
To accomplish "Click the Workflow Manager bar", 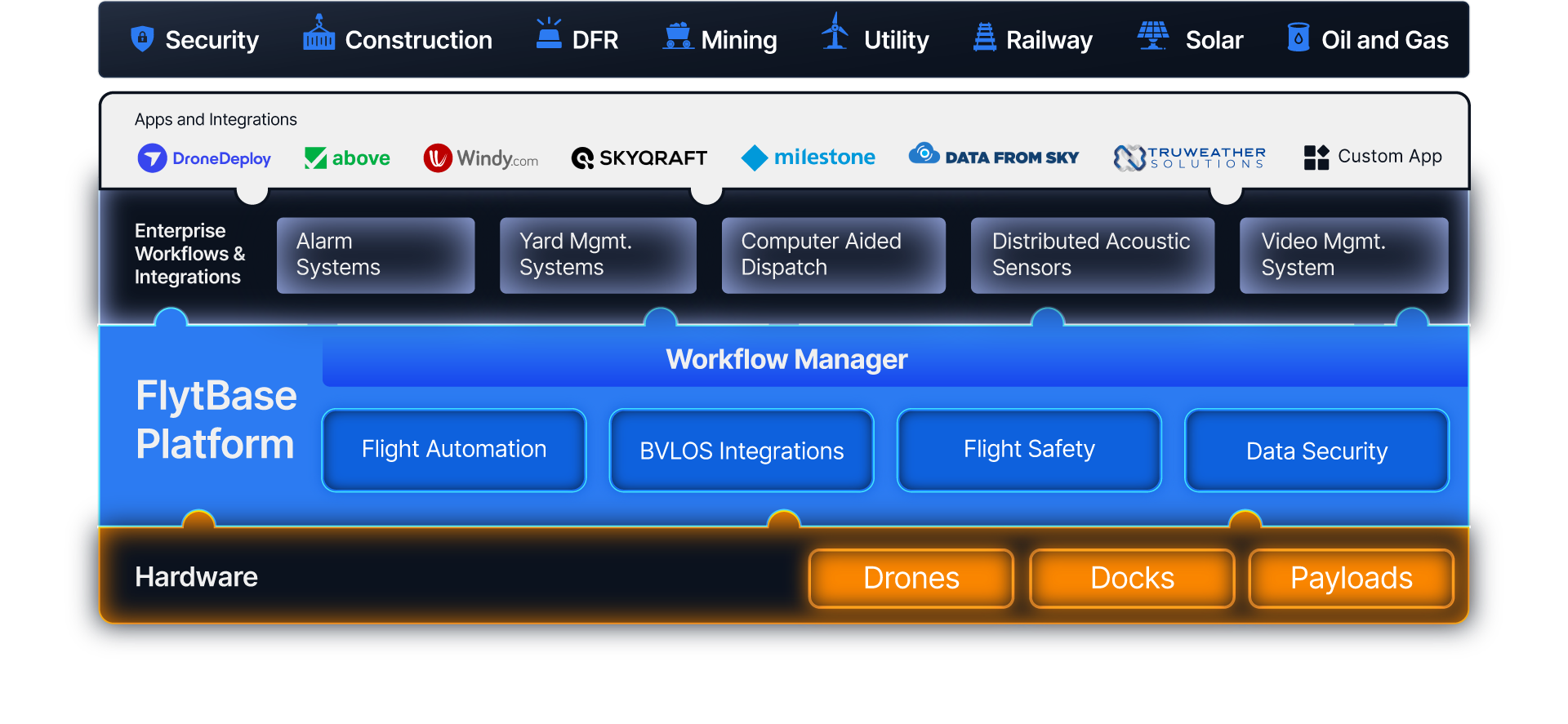I will 895,359.
